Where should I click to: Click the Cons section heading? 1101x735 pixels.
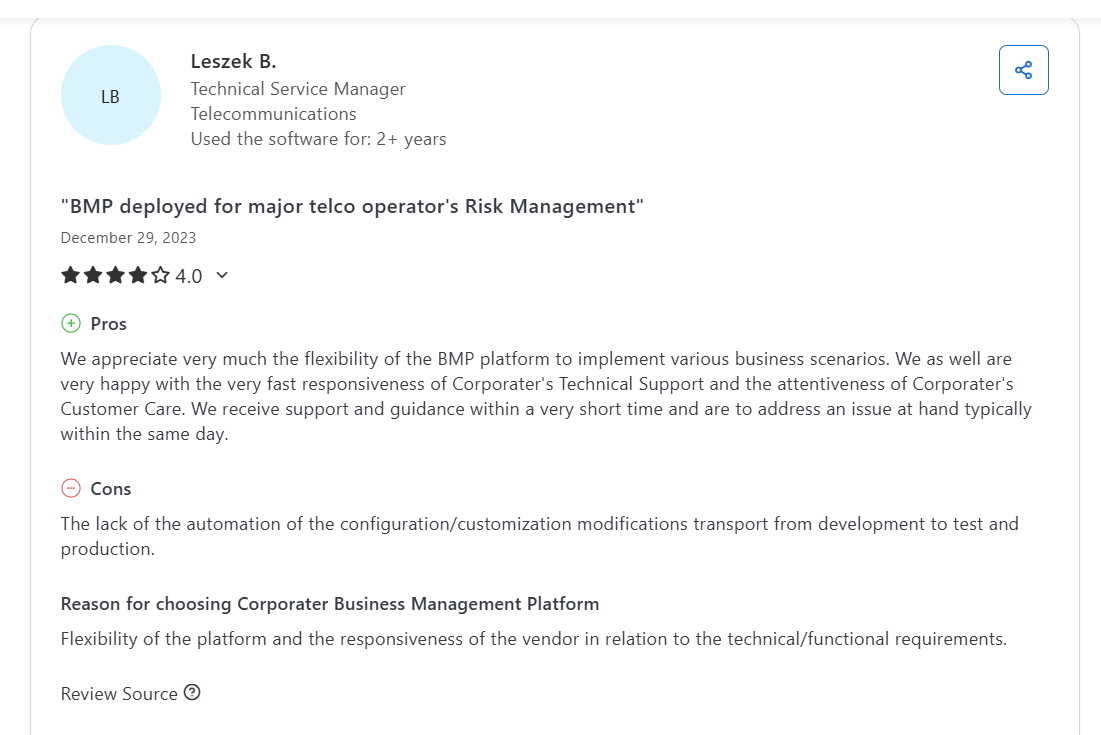pyautogui.click(x=111, y=489)
